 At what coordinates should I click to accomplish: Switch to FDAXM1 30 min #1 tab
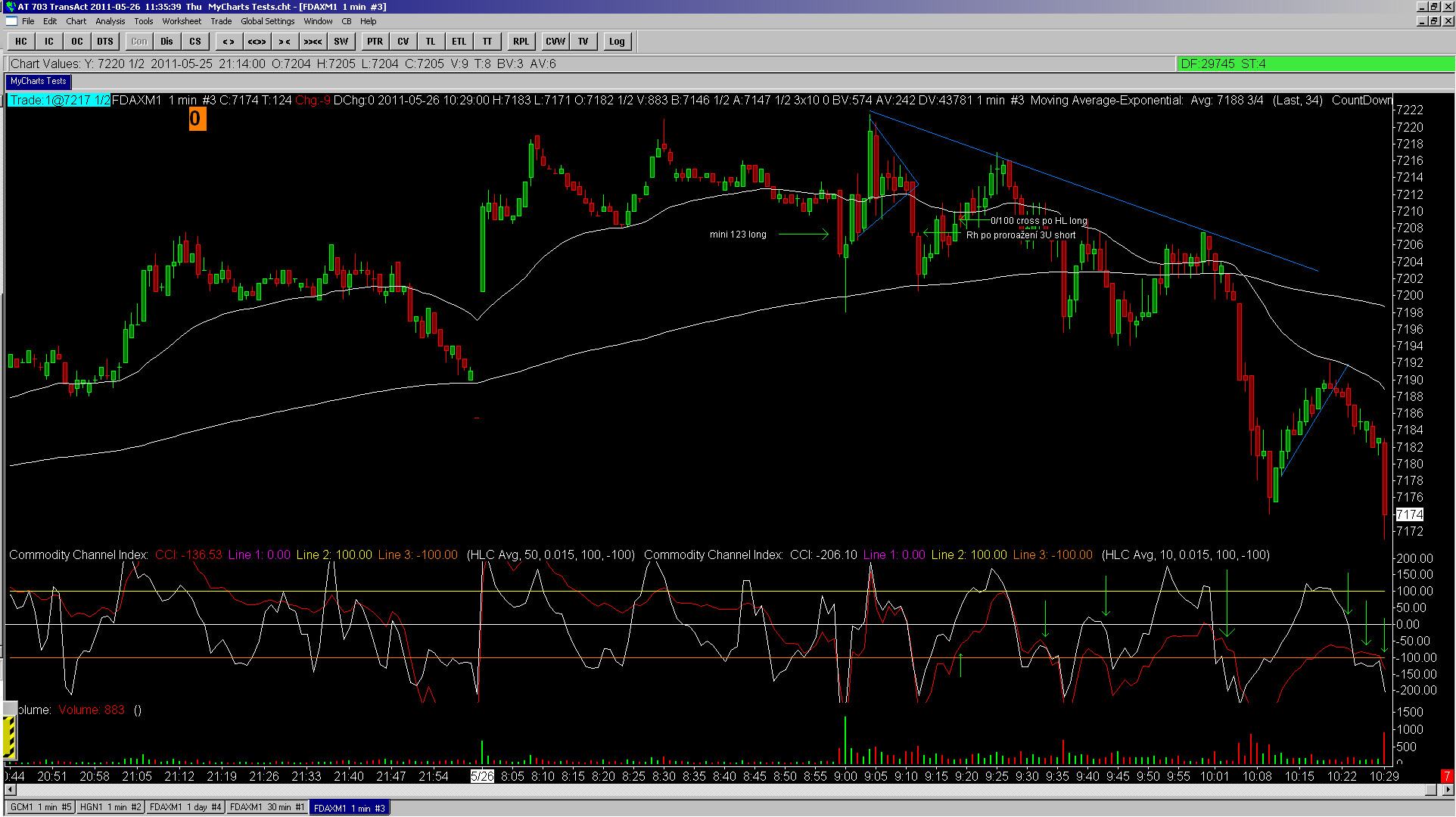pyautogui.click(x=266, y=807)
